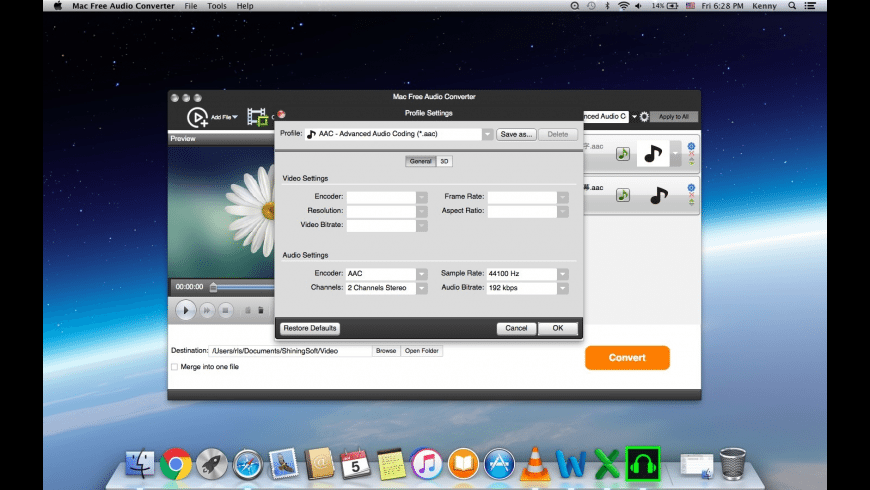Click the Add File icon

(196, 118)
